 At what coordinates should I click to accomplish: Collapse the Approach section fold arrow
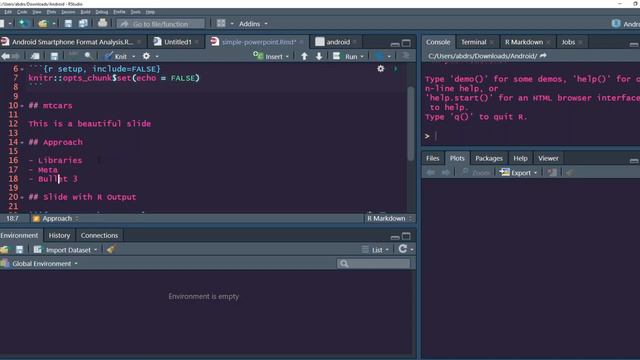(x=22, y=142)
